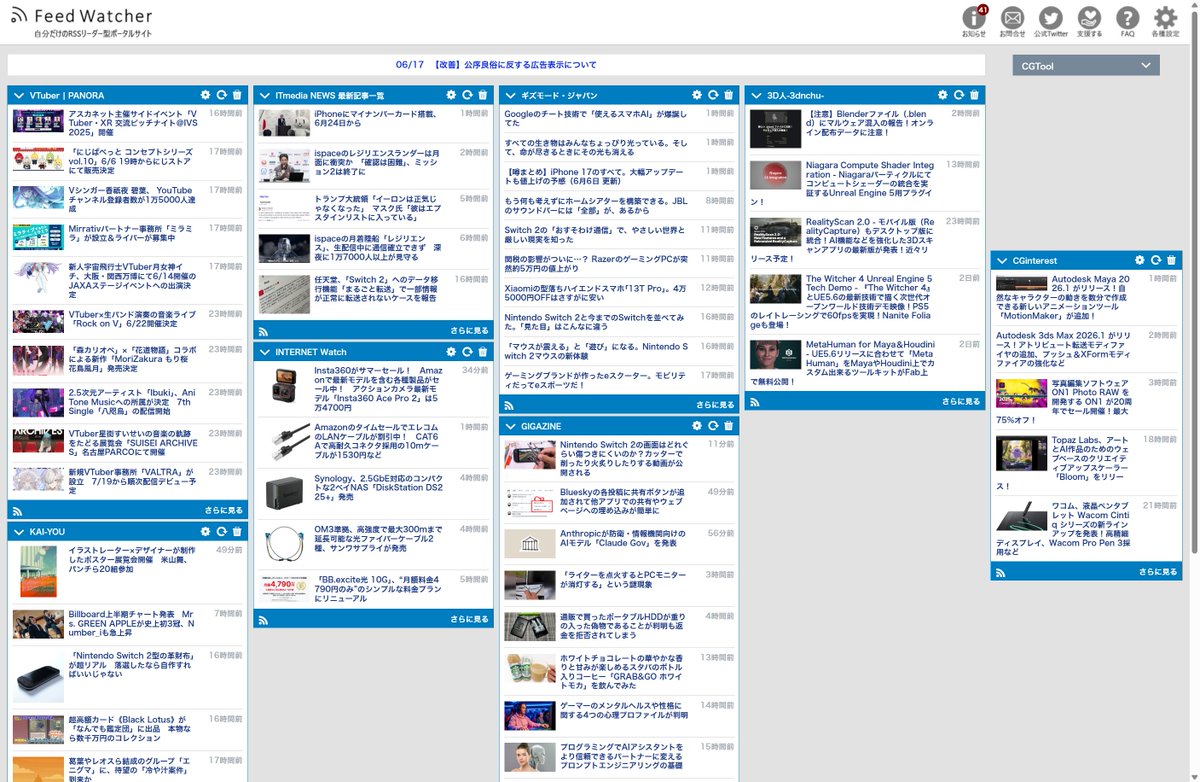Viewport: 1200px width, 782px height.
Task: Open settings gear of KAI-YOU widget
Action: pos(206,532)
